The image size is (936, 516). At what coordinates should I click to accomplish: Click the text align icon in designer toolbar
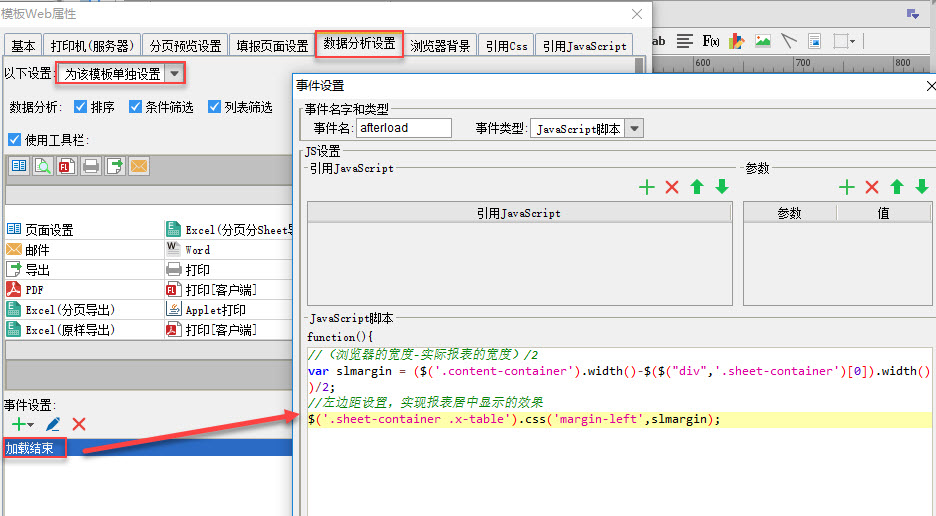(x=685, y=41)
